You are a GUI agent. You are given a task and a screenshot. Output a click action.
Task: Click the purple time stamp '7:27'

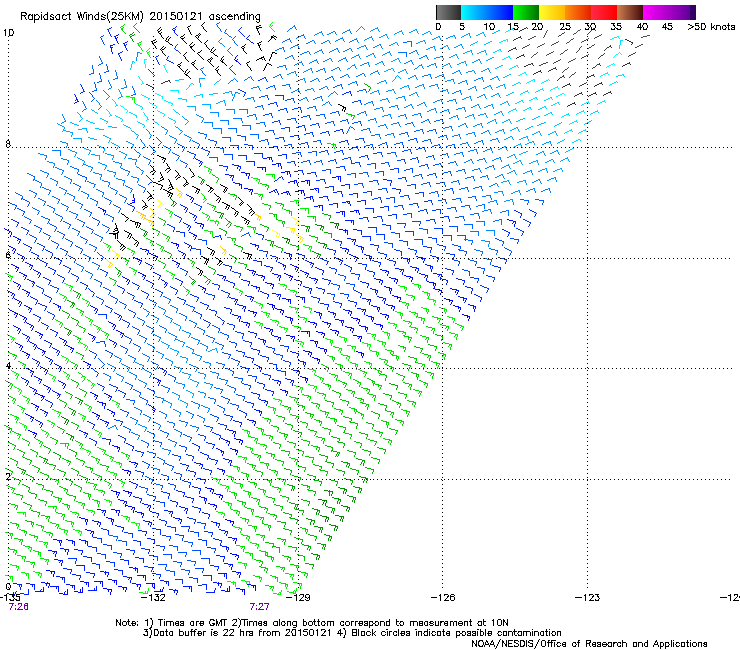point(260,607)
